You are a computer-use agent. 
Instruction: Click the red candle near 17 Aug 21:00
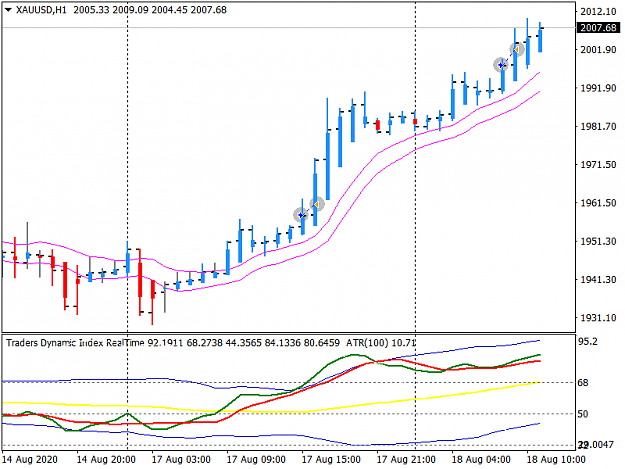pos(415,122)
